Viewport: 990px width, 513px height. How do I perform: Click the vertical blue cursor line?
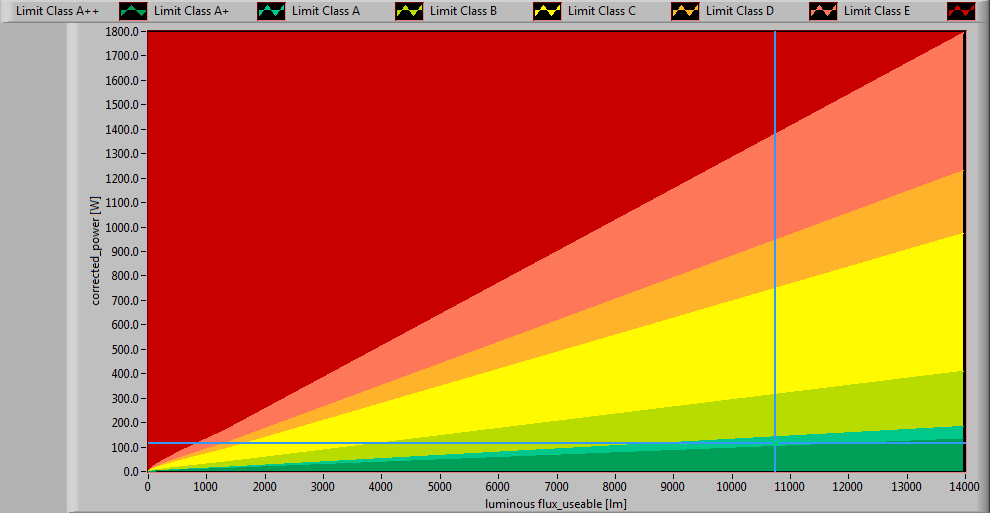[775, 250]
